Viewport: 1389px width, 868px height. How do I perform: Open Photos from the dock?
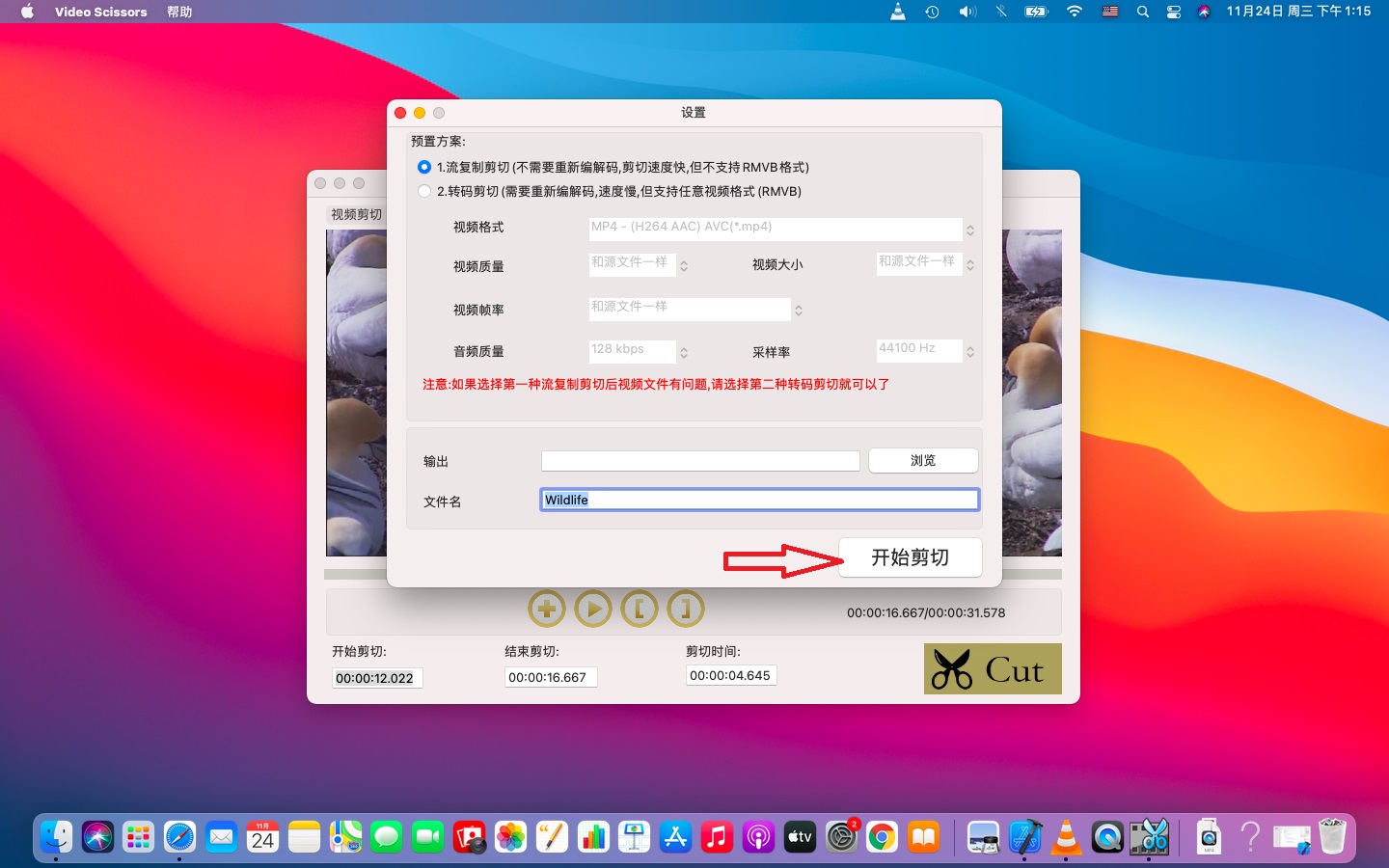[510, 836]
